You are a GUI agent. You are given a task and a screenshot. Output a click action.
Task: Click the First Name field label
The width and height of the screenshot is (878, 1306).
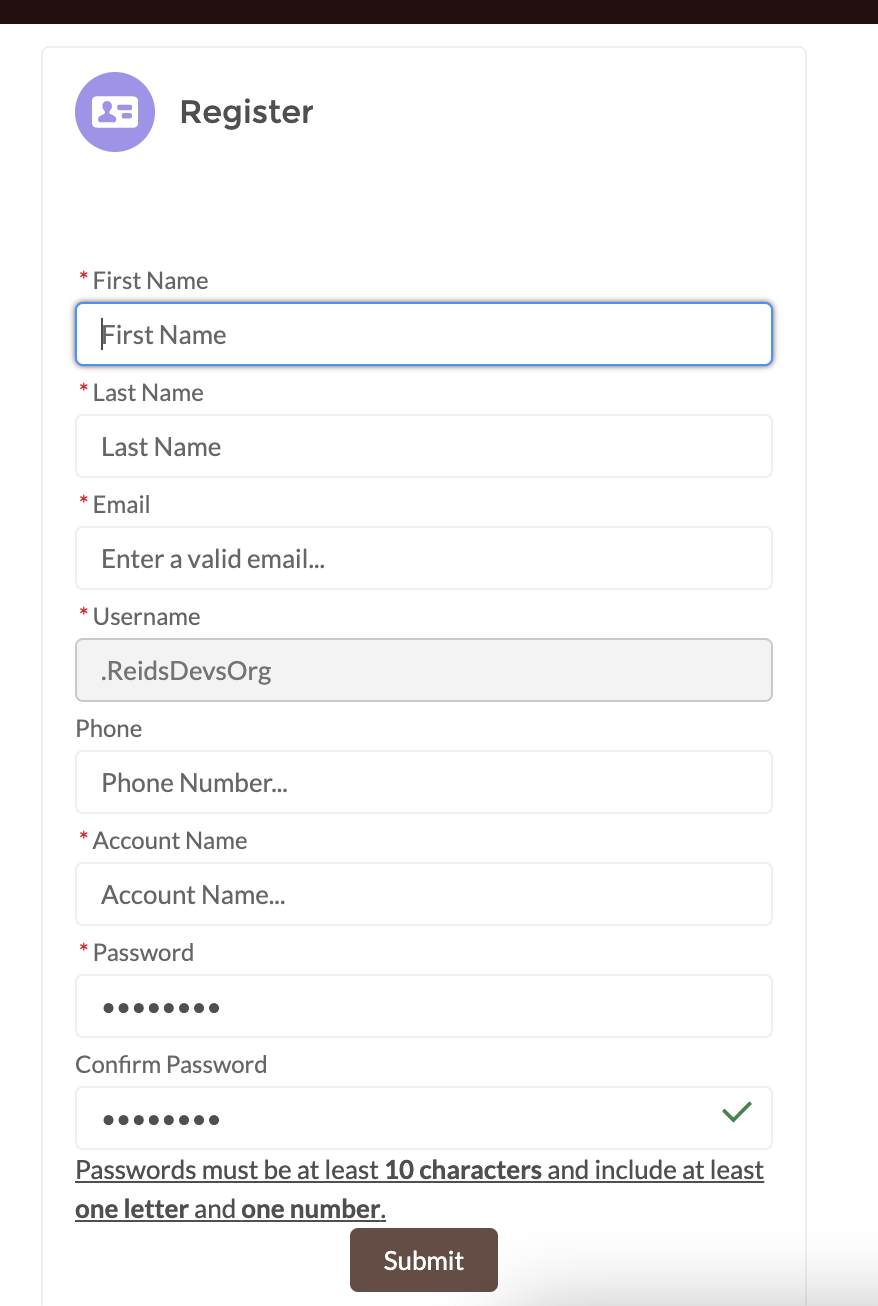click(x=150, y=280)
